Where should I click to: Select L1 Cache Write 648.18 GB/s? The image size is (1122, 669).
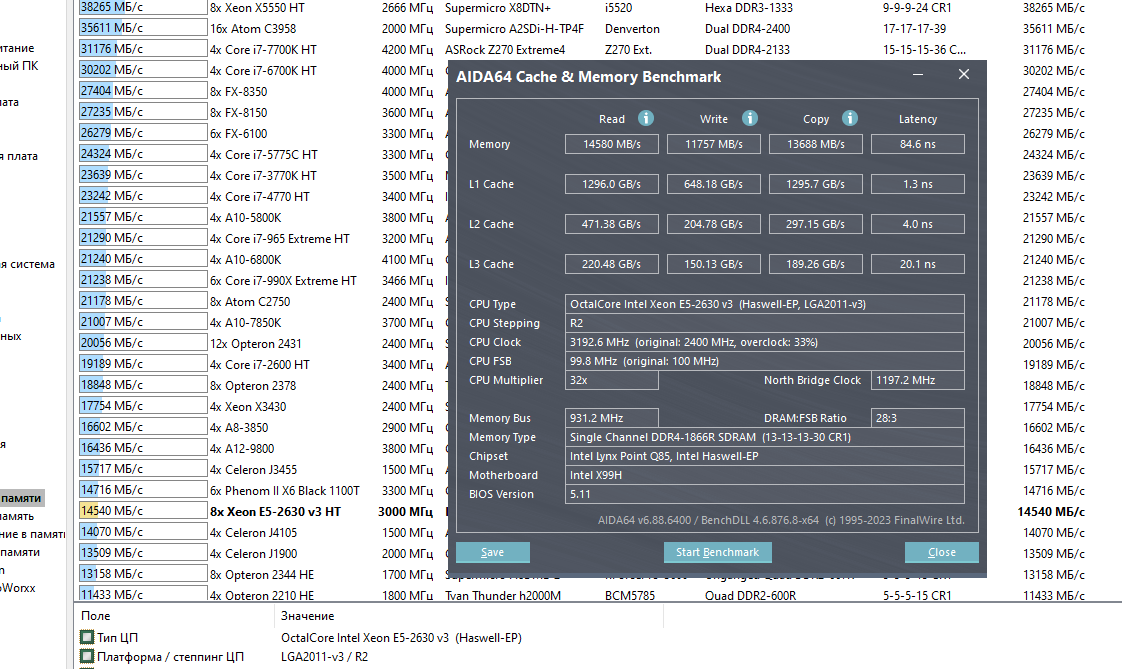click(713, 184)
